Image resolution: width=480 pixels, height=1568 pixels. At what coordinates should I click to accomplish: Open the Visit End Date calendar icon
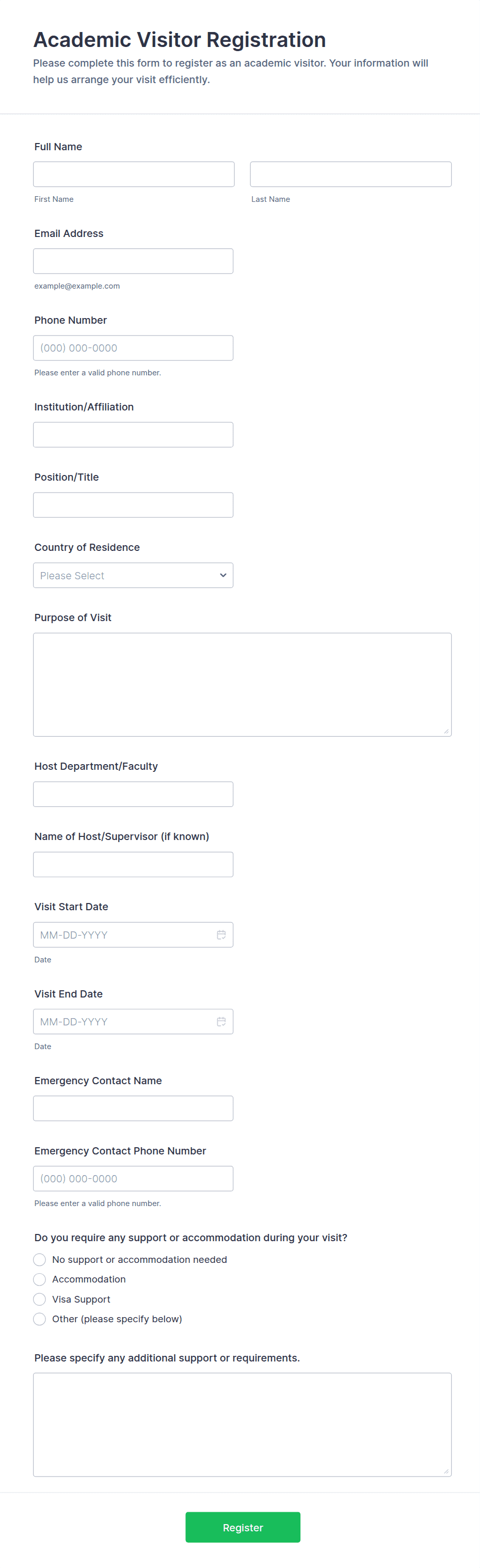(x=221, y=1021)
